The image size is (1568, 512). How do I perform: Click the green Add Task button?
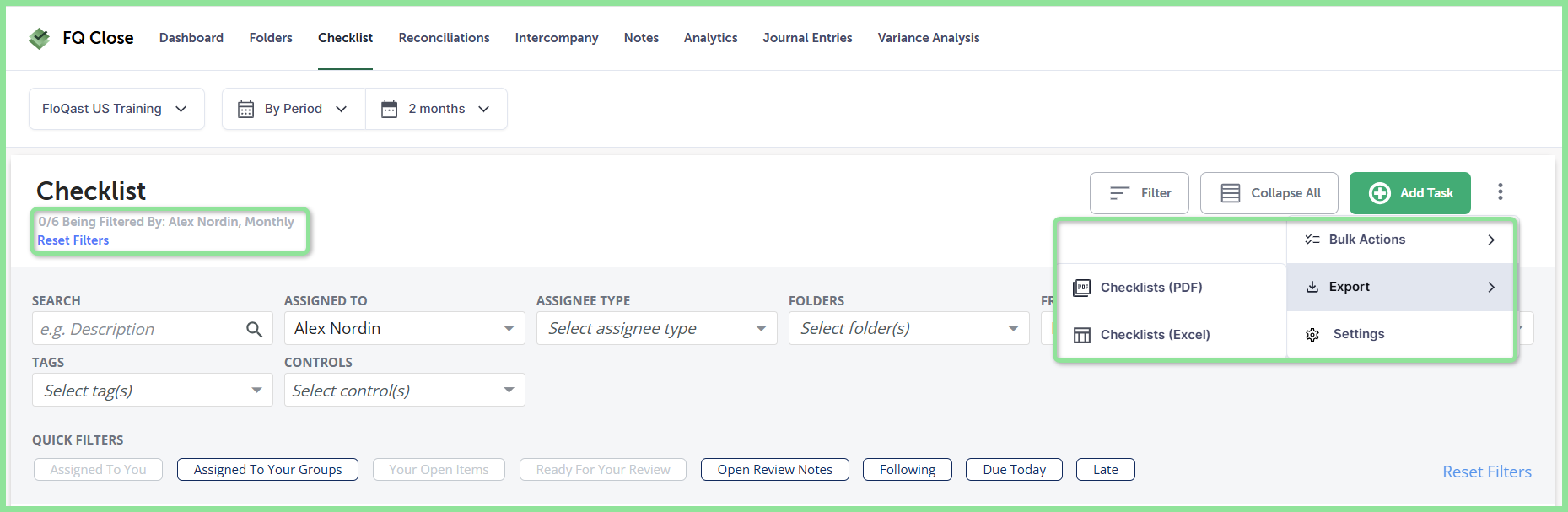(x=1410, y=193)
